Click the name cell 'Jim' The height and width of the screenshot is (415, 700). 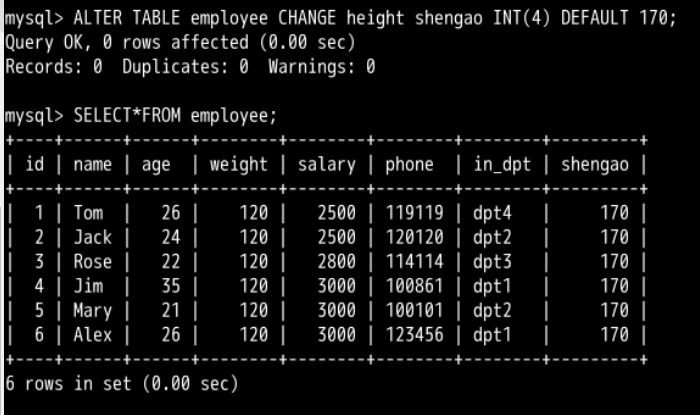click(x=88, y=286)
